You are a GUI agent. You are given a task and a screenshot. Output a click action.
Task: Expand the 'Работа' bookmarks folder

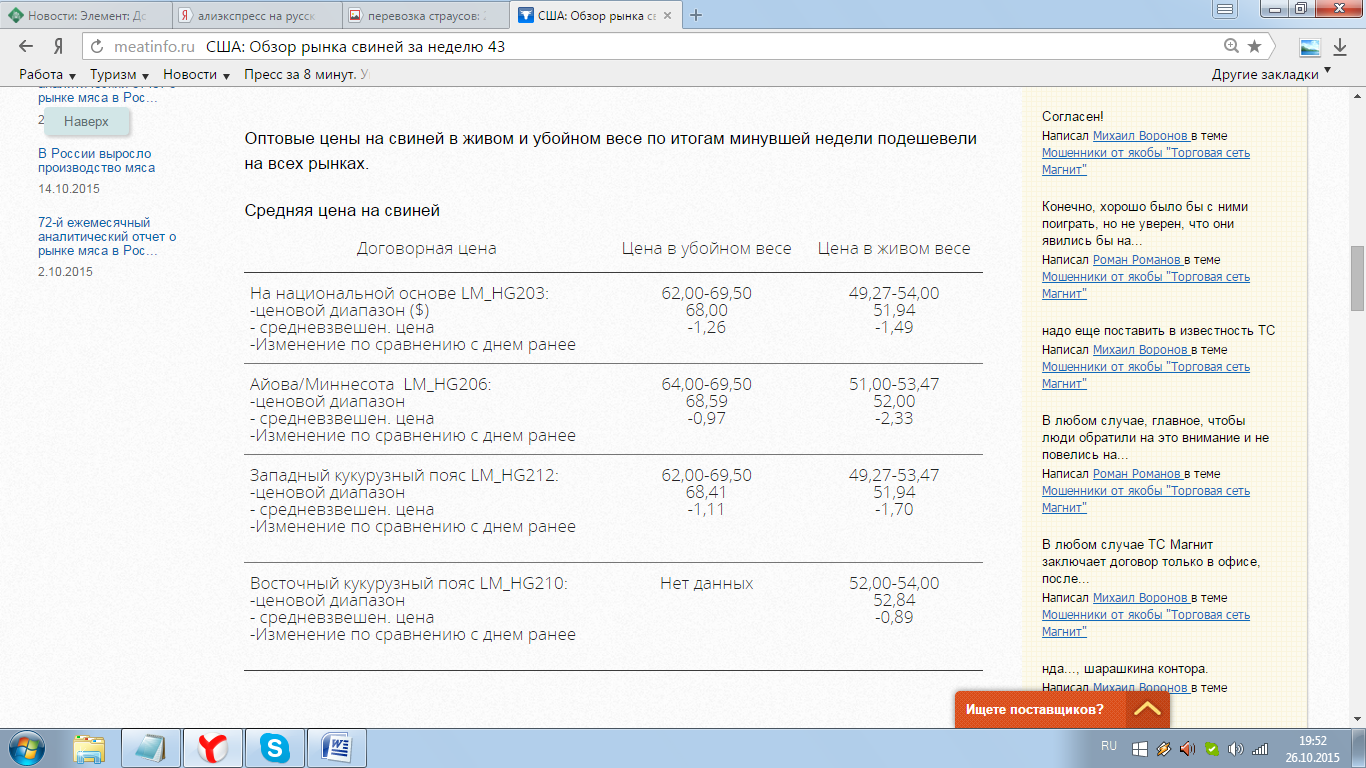click(x=48, y=75)
